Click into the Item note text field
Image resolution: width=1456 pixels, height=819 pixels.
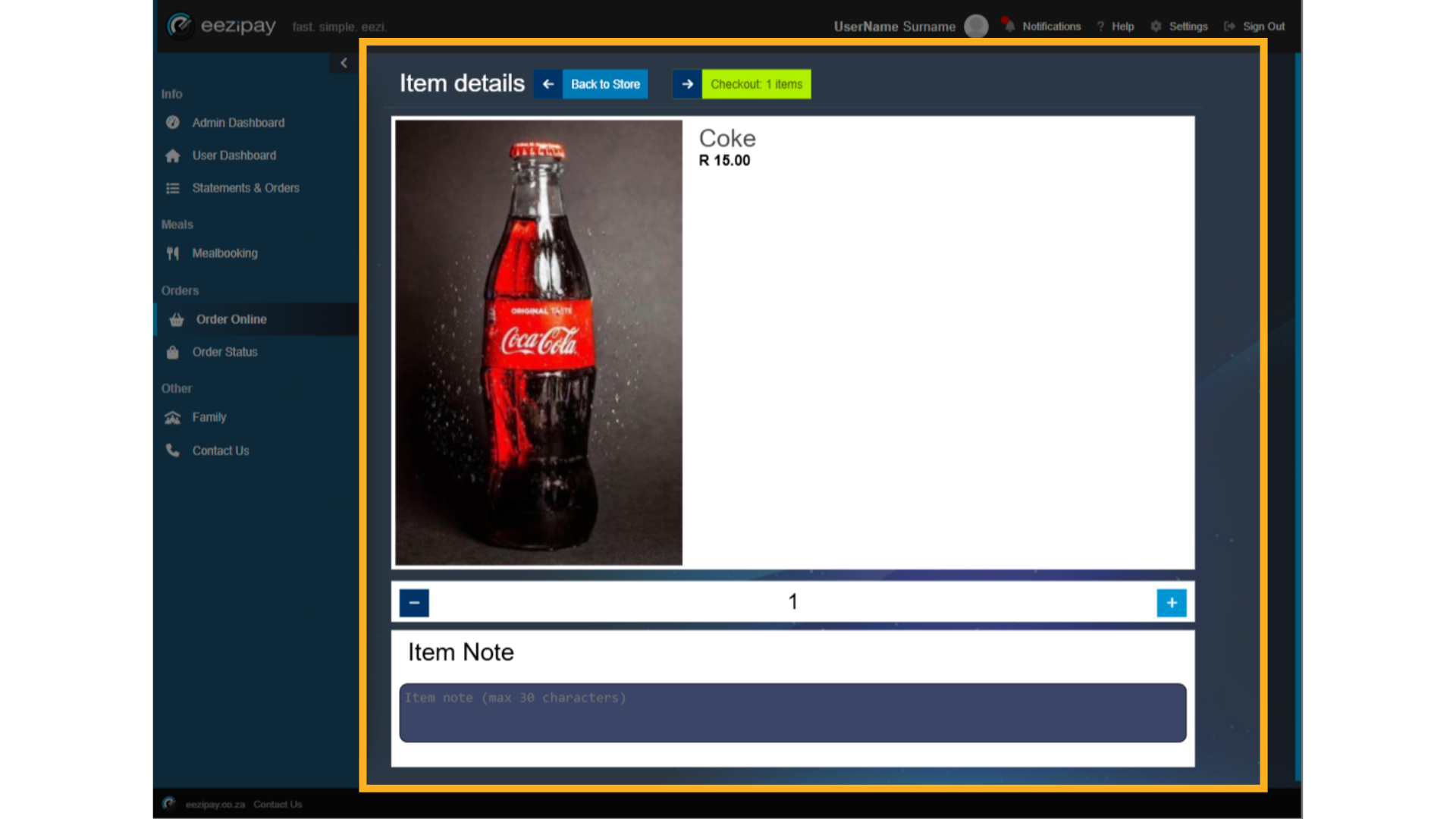coord(792,713)
